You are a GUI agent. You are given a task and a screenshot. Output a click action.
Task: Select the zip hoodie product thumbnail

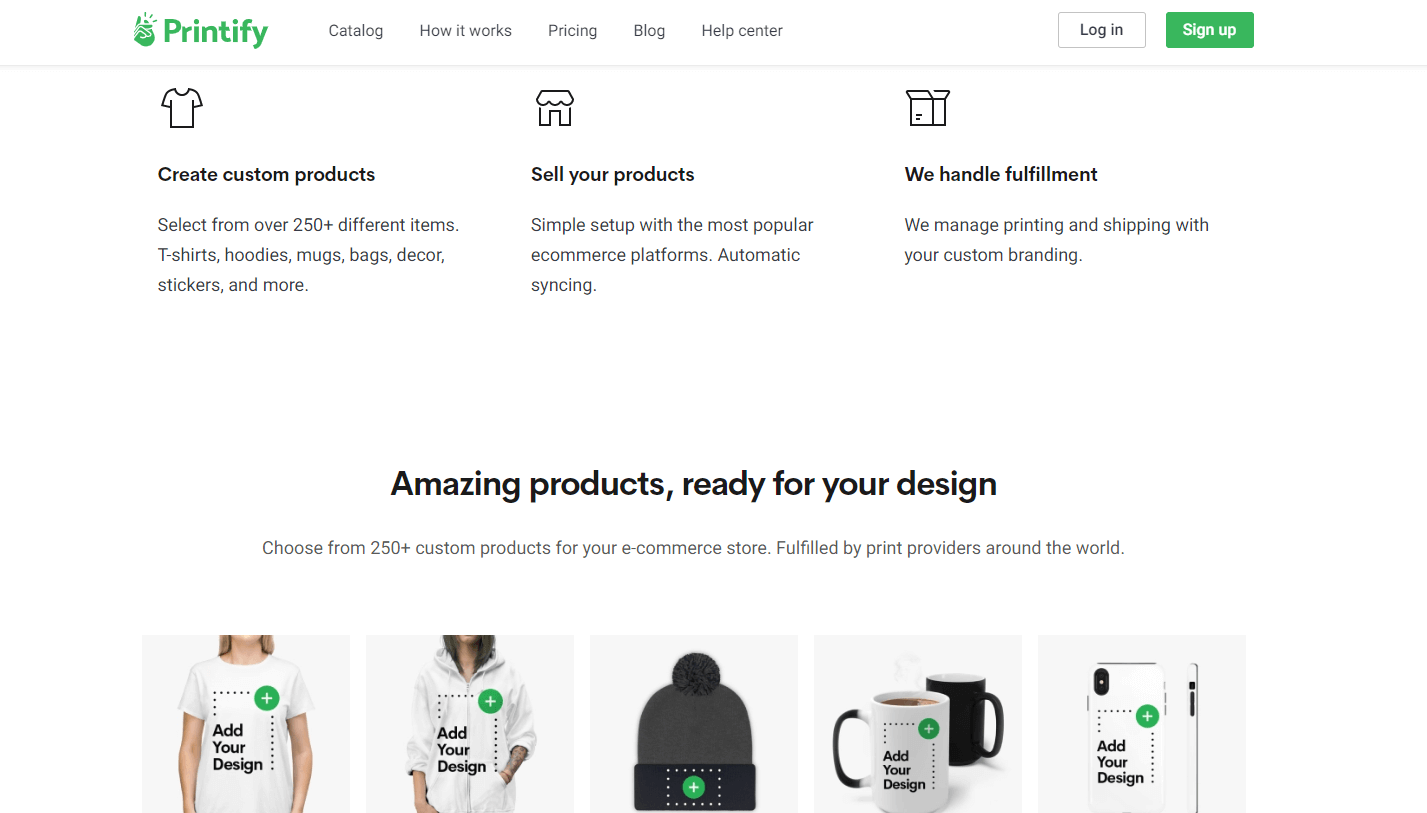coord(470,724)
